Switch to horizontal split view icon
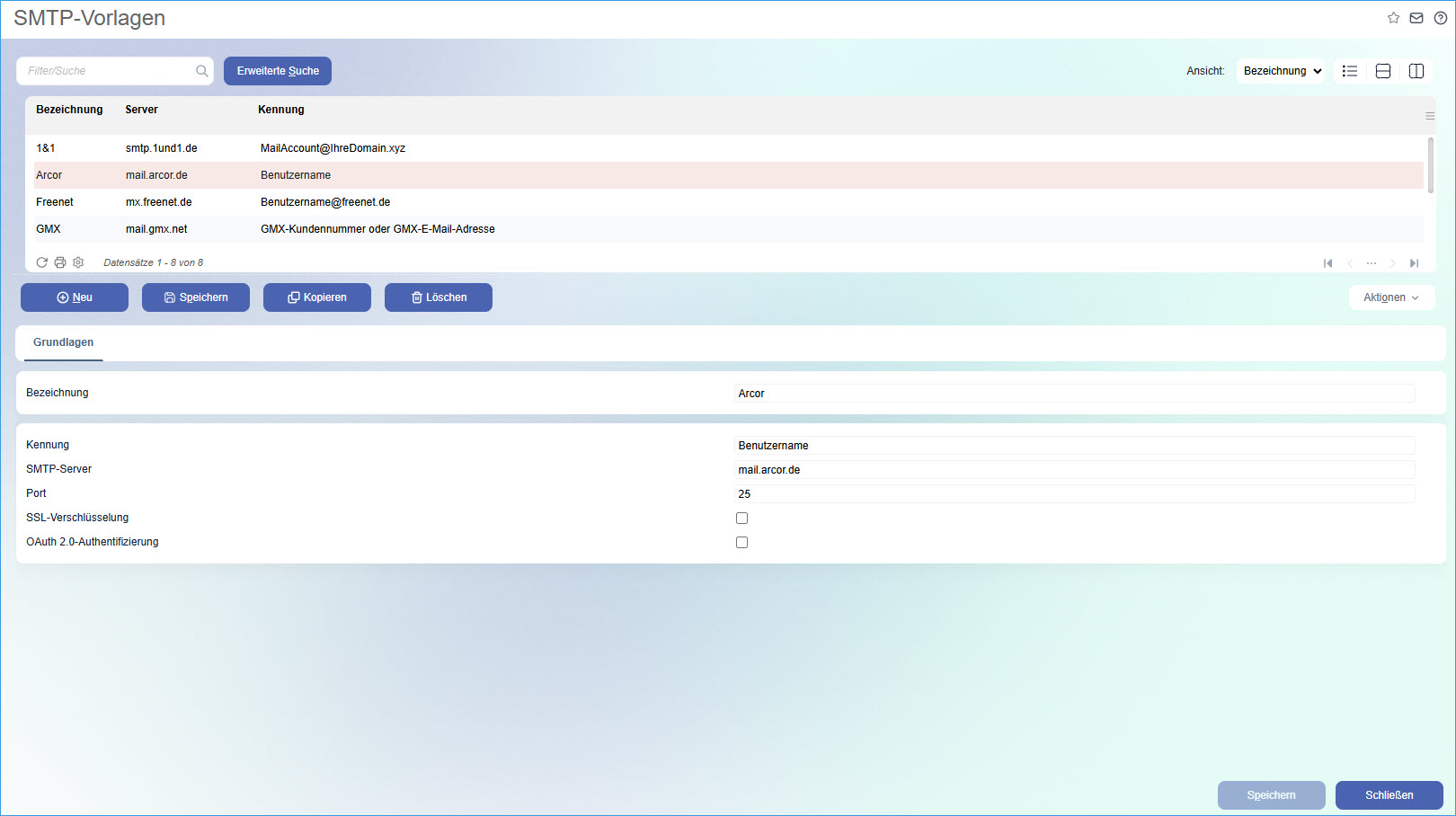1456x816 pixels. [1383, 71]
